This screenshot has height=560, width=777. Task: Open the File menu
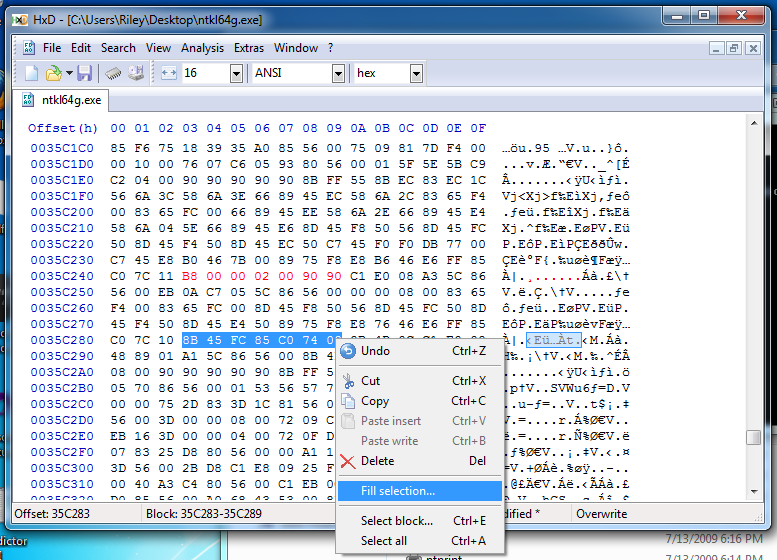(x=52, y=48)
